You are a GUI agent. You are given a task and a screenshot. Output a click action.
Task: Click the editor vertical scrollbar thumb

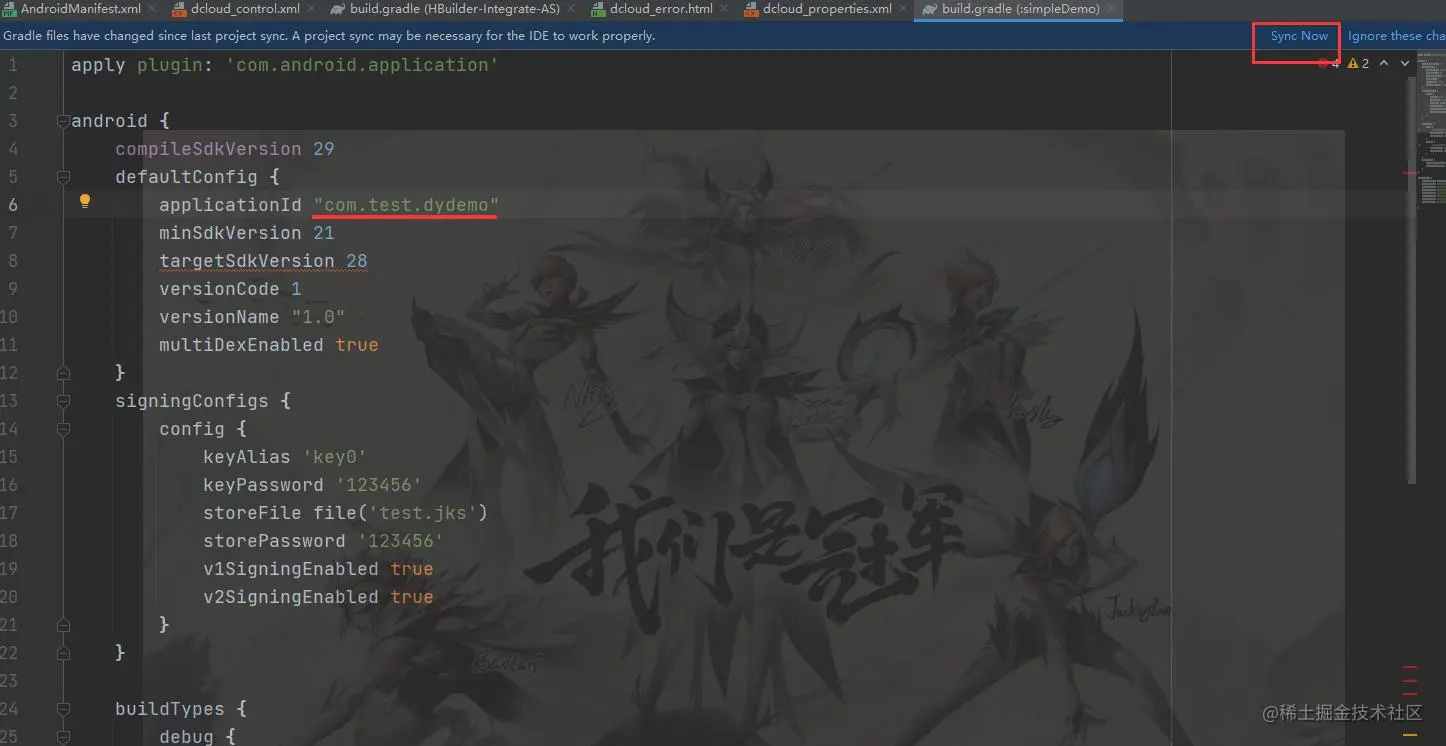coord(1412,280)
